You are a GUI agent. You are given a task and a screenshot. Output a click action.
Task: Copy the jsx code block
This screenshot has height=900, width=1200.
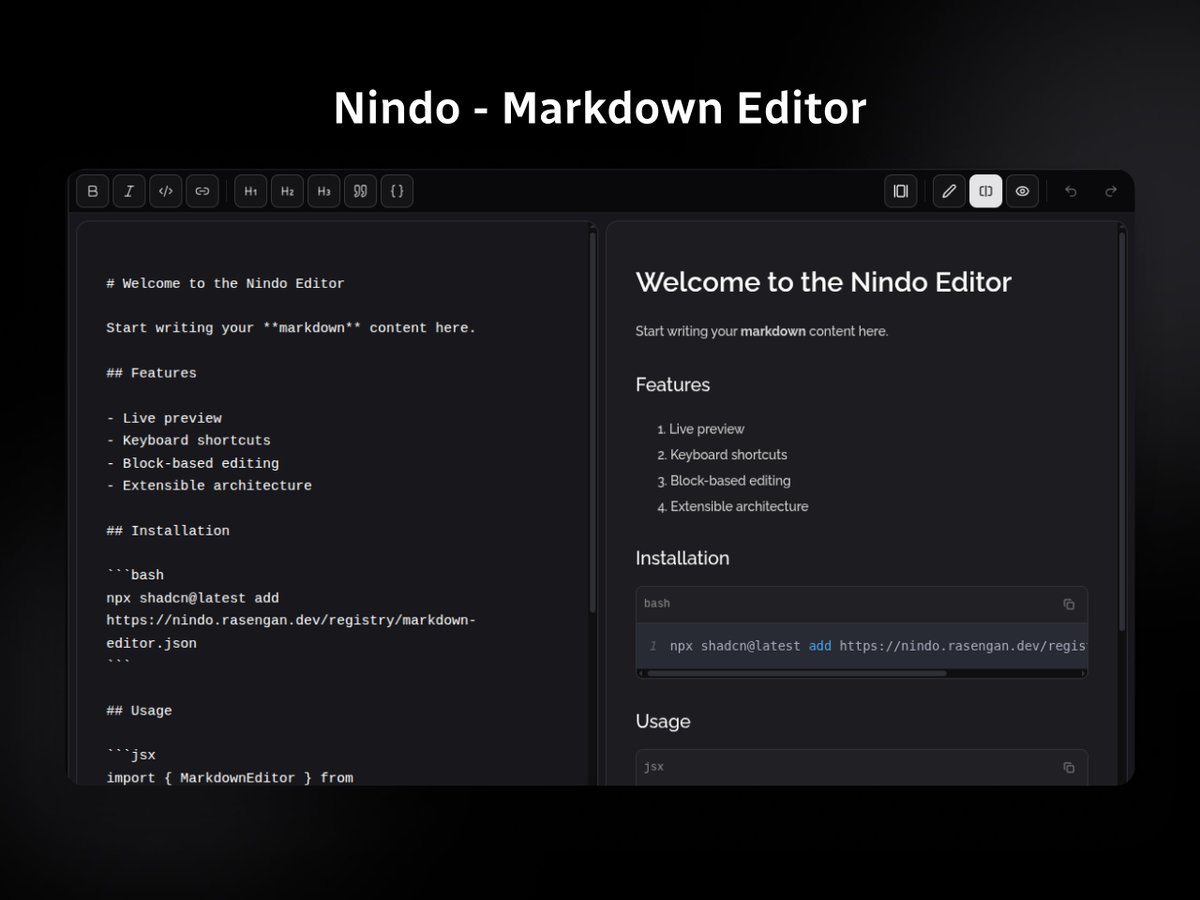click(1069, 767)
